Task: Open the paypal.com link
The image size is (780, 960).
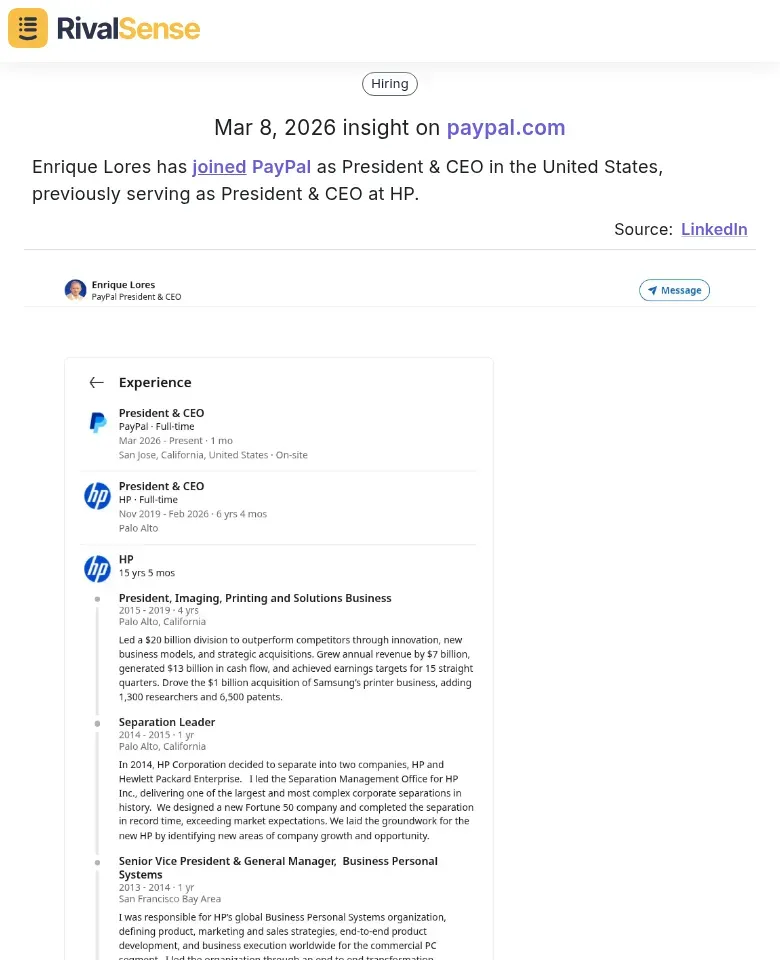Action: pyautogui.click(x=505, y=128)
